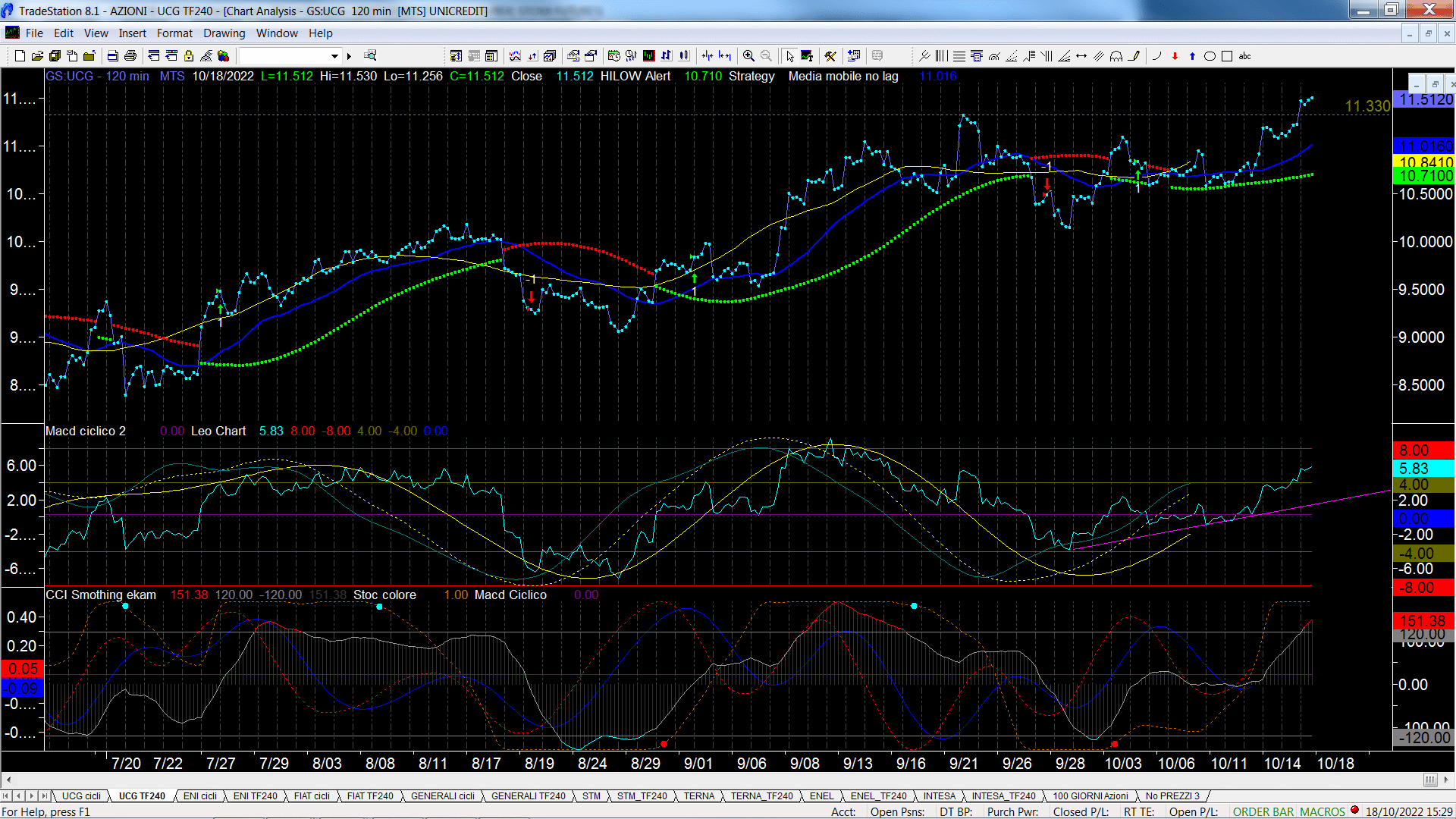Click the colored cubes icon in toolbar
The height and width of the screenshot is (819, 1456).
coord(224,56)
